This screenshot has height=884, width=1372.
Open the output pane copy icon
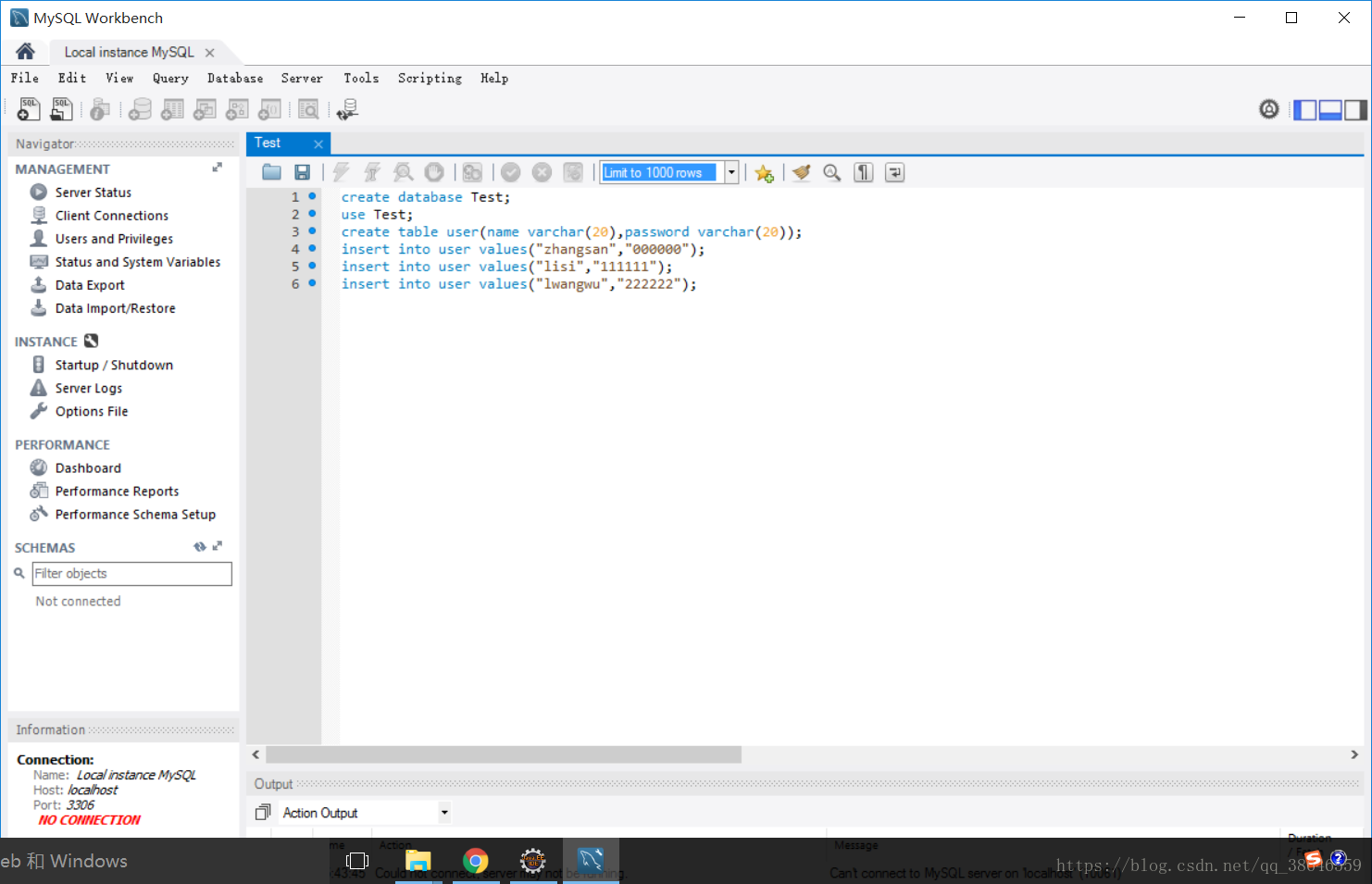[263, 812]
